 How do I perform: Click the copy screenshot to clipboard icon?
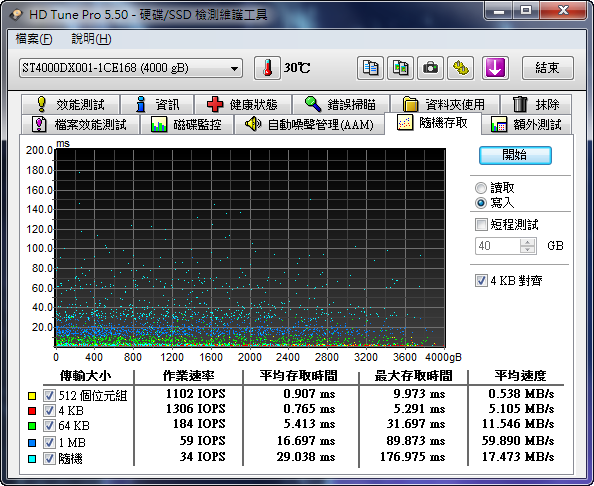pos(400,68)
